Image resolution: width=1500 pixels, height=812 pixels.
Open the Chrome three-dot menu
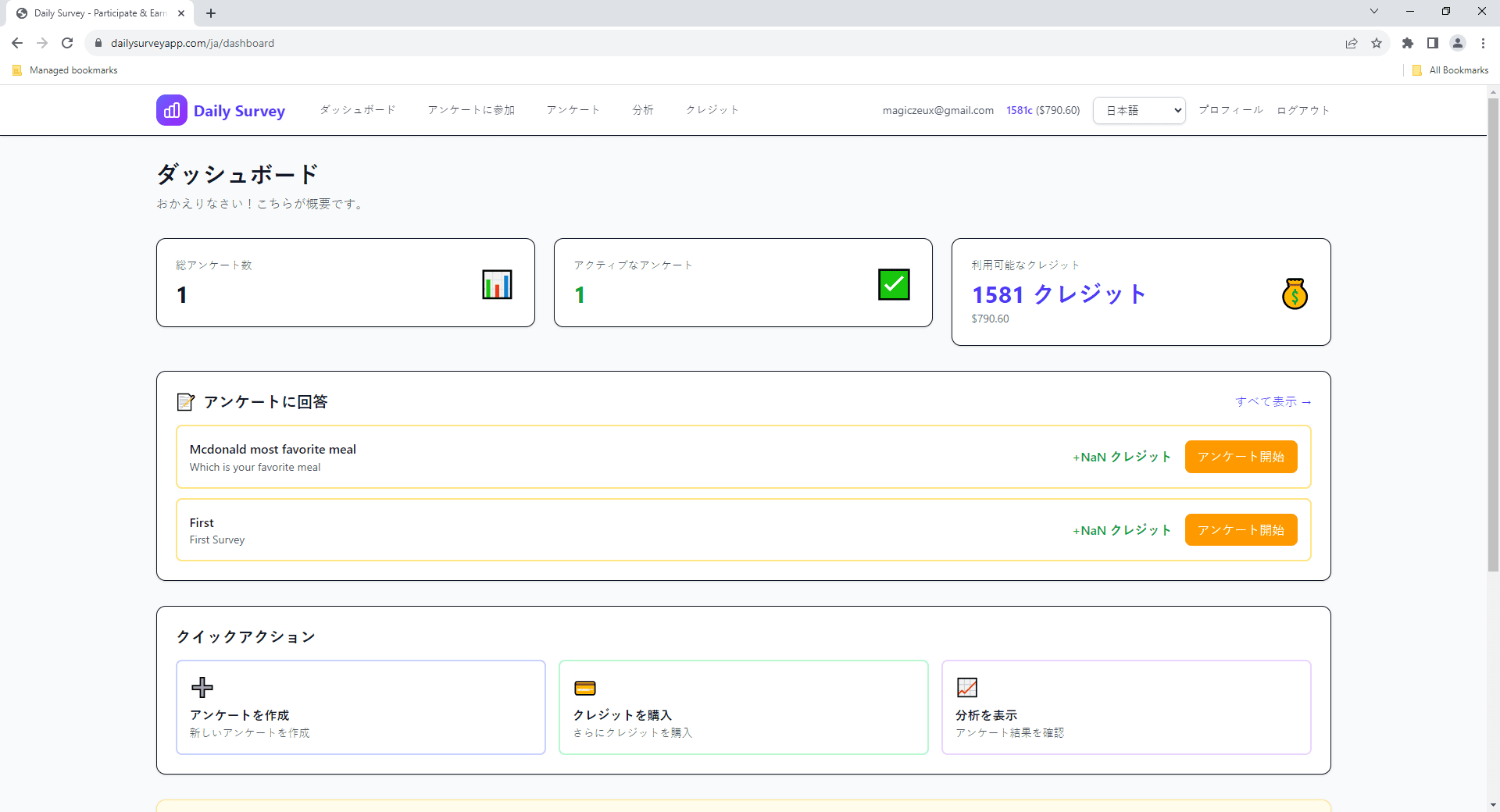1484,43
